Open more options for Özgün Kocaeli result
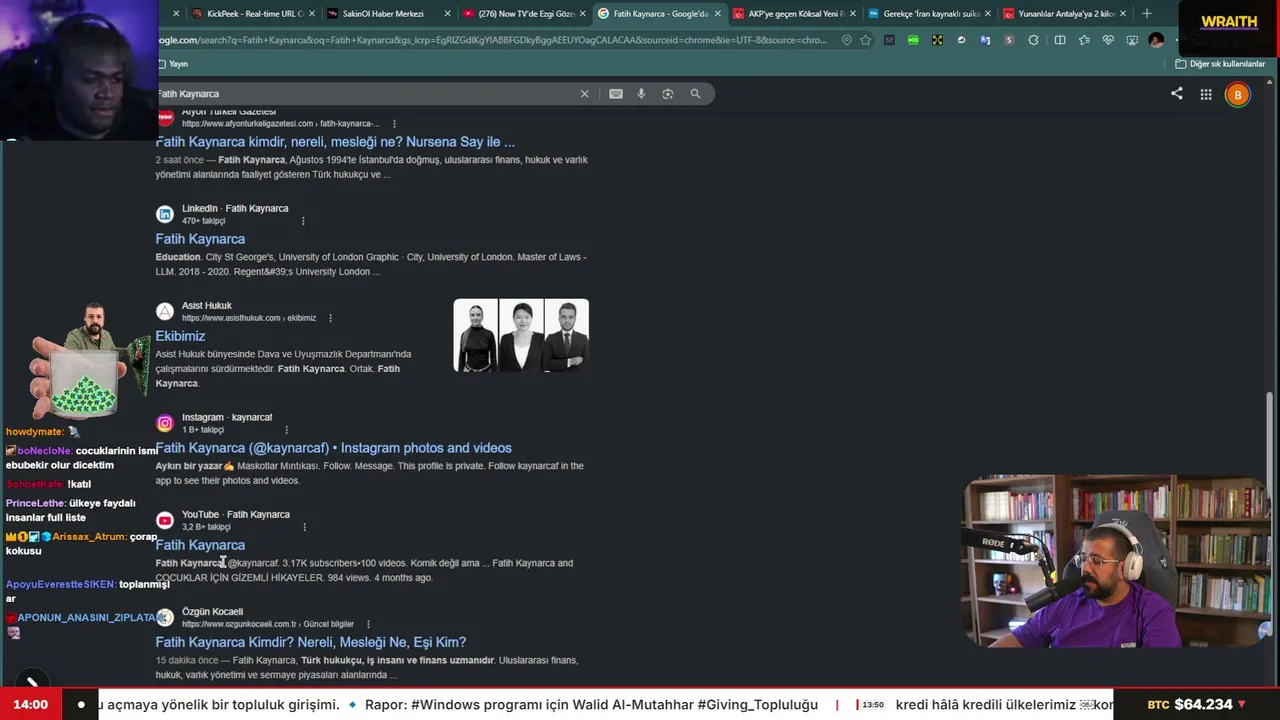The width and height of the screenshot is (1280, 720). [x=369, y=624]
